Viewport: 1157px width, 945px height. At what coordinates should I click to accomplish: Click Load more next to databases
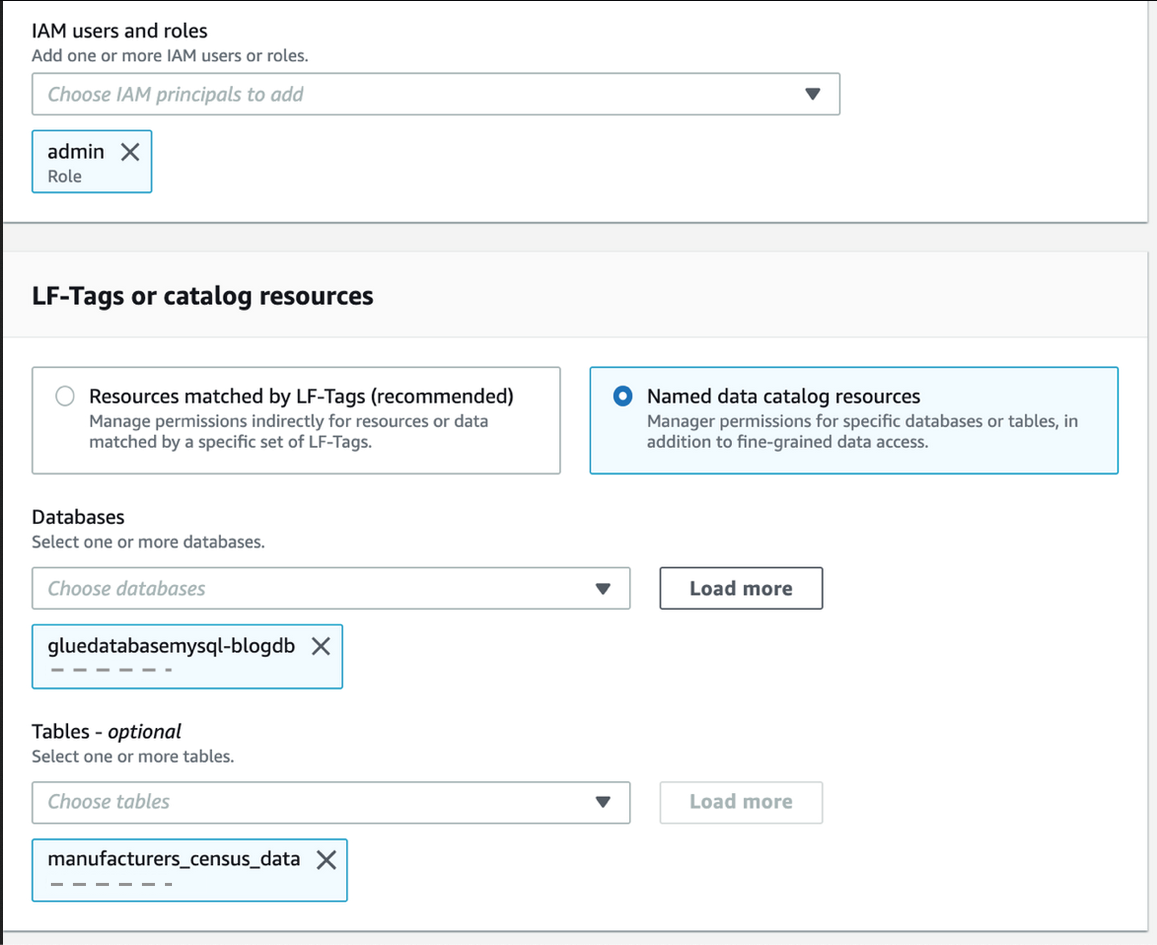pos(740,588)
